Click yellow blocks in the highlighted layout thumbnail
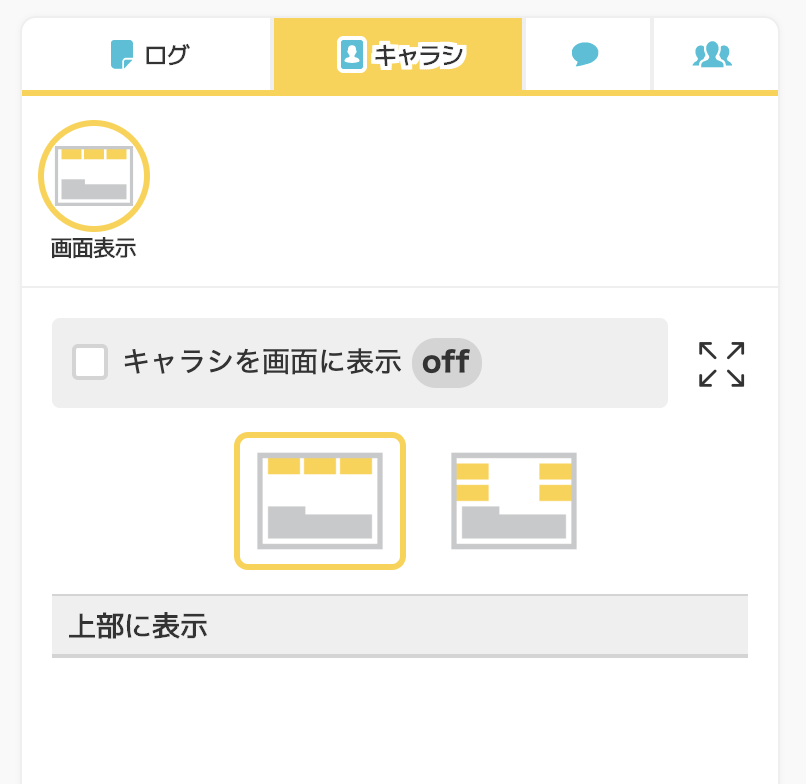Image resolution: width=806 pixels, height=784 pixels. click(320, 466)
